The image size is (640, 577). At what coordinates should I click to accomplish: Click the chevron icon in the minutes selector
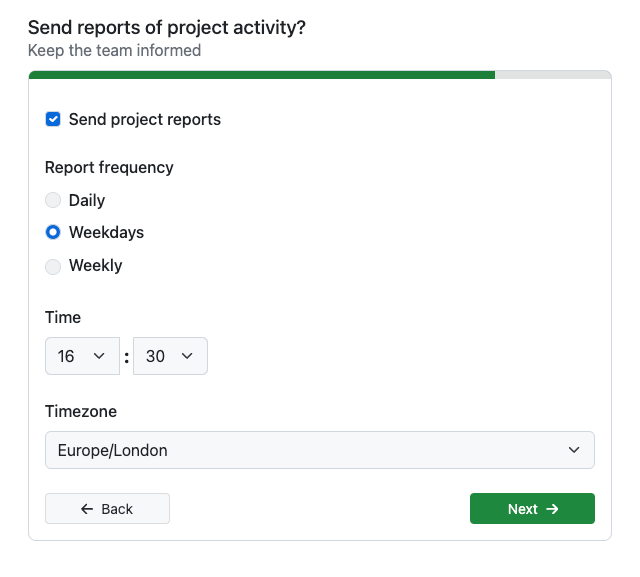187,356
